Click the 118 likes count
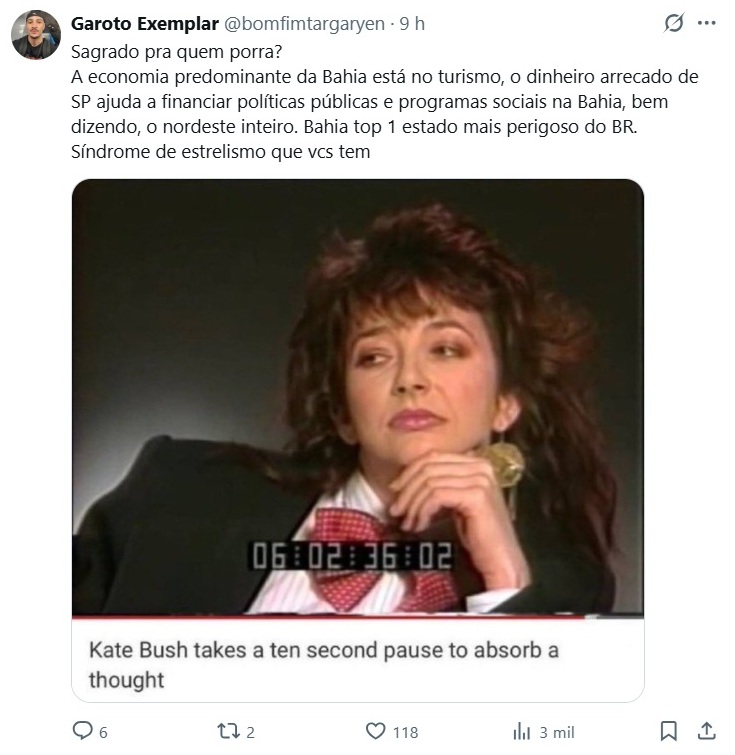Image resolution: width=735 pixels, height=755 pixels. pos(405,732)
